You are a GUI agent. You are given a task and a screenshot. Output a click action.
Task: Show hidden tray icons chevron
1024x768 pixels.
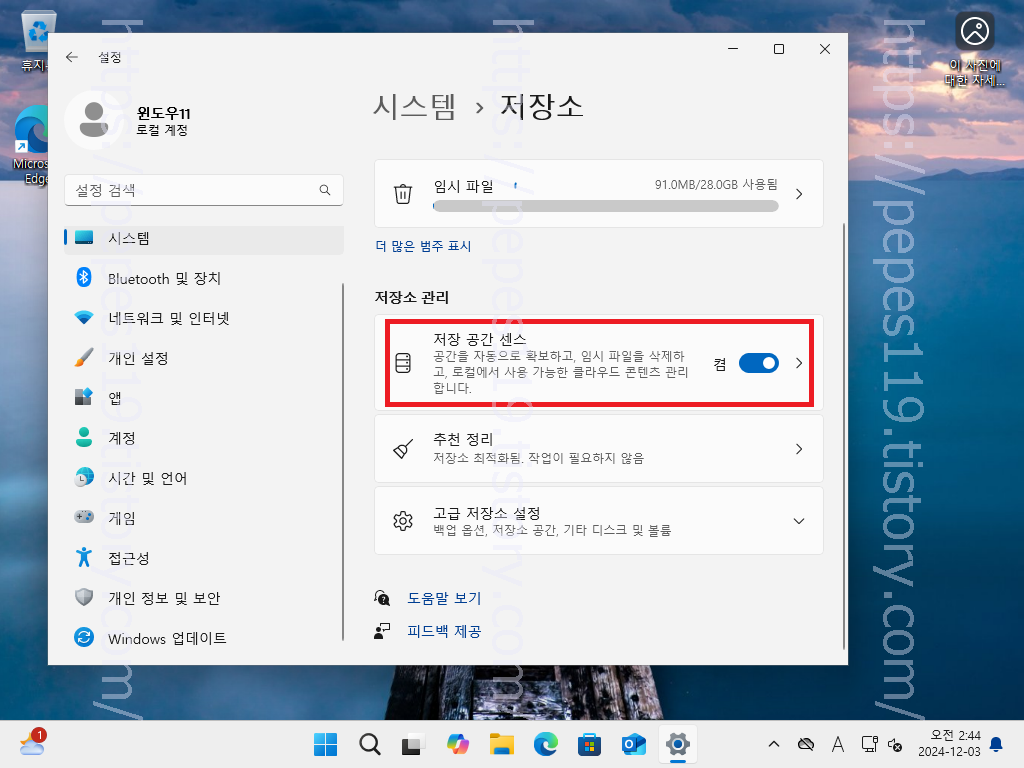pos(774,744)
